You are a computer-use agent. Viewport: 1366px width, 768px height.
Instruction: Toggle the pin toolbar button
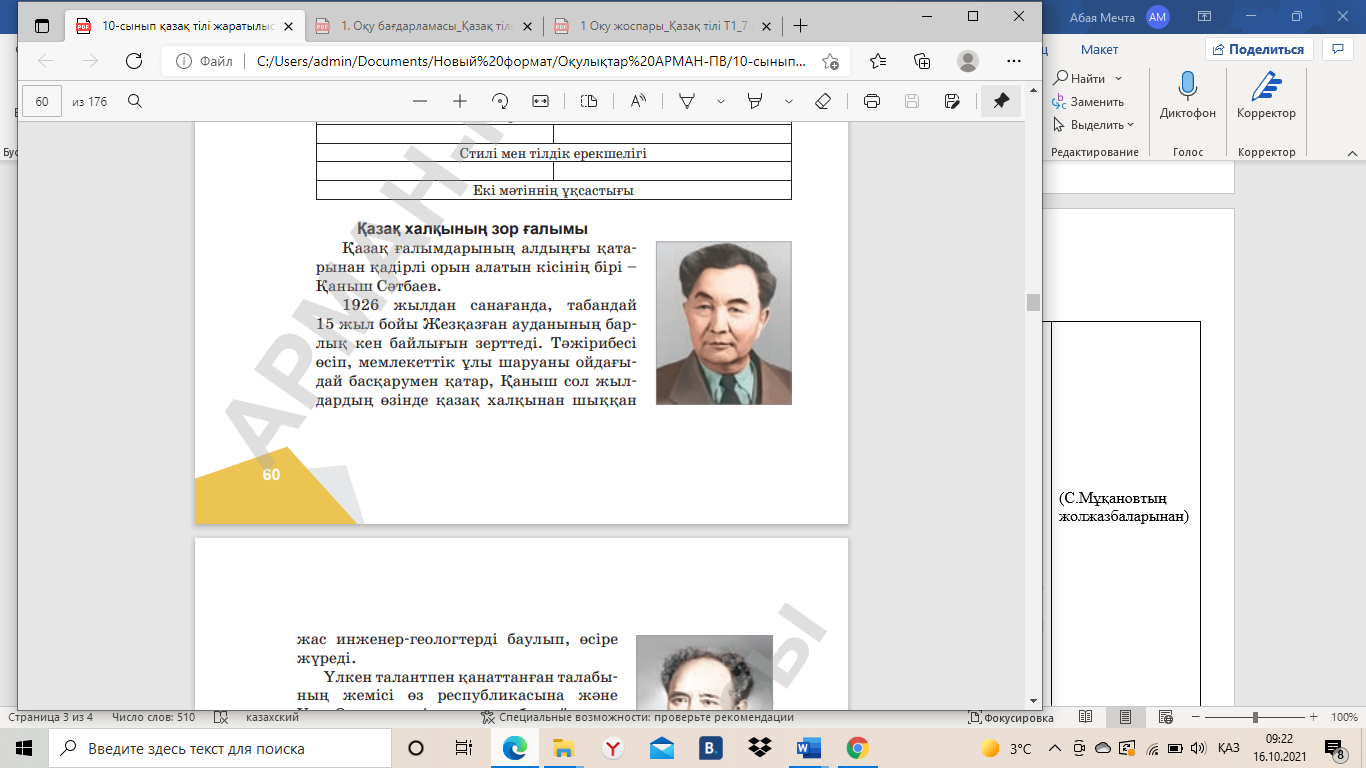click(1001, 101)
